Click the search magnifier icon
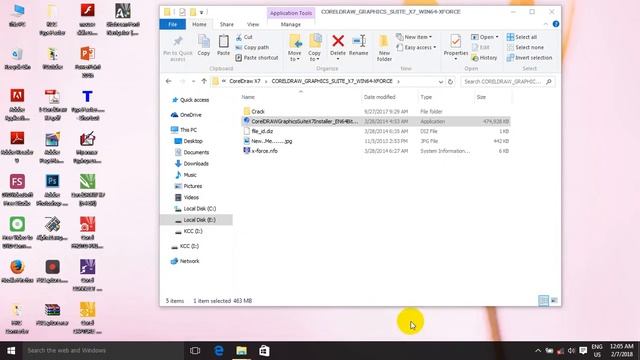This screenshot has height=360, width=640. coord(549,82)
